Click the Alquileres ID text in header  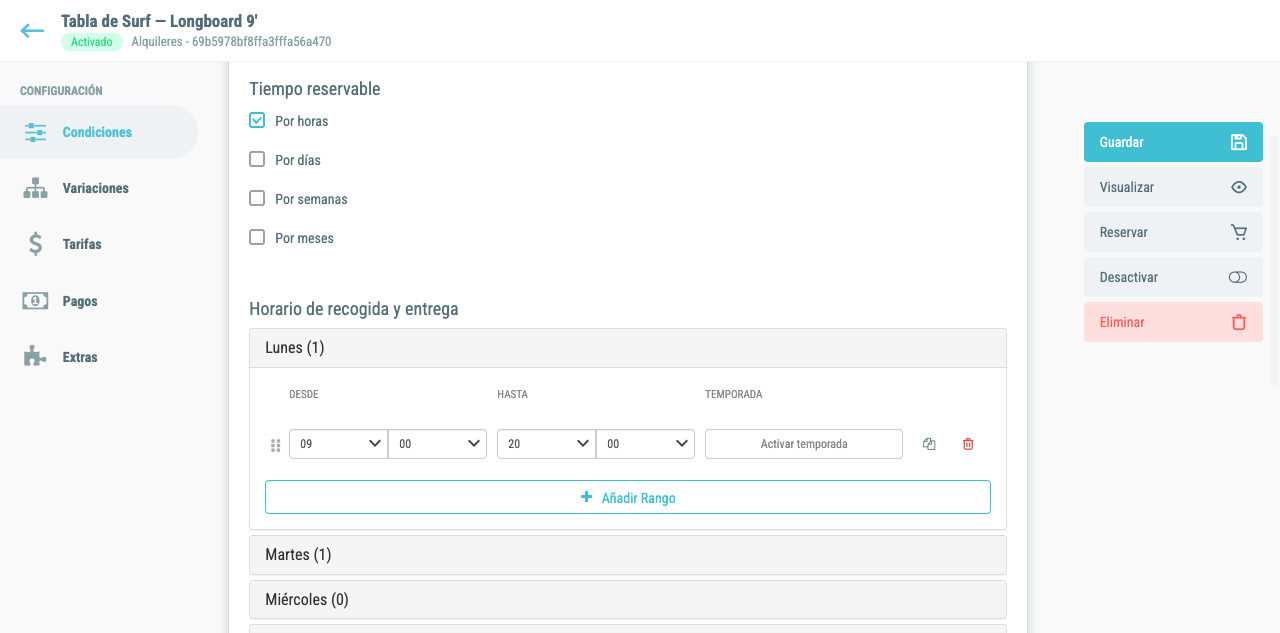(x=231, y=42)
